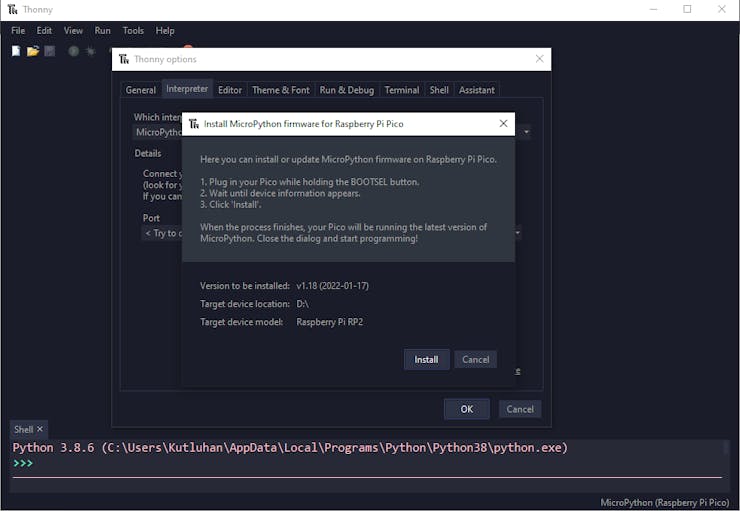
Task: Switch to the General tab
Action: tap(141, 90)
